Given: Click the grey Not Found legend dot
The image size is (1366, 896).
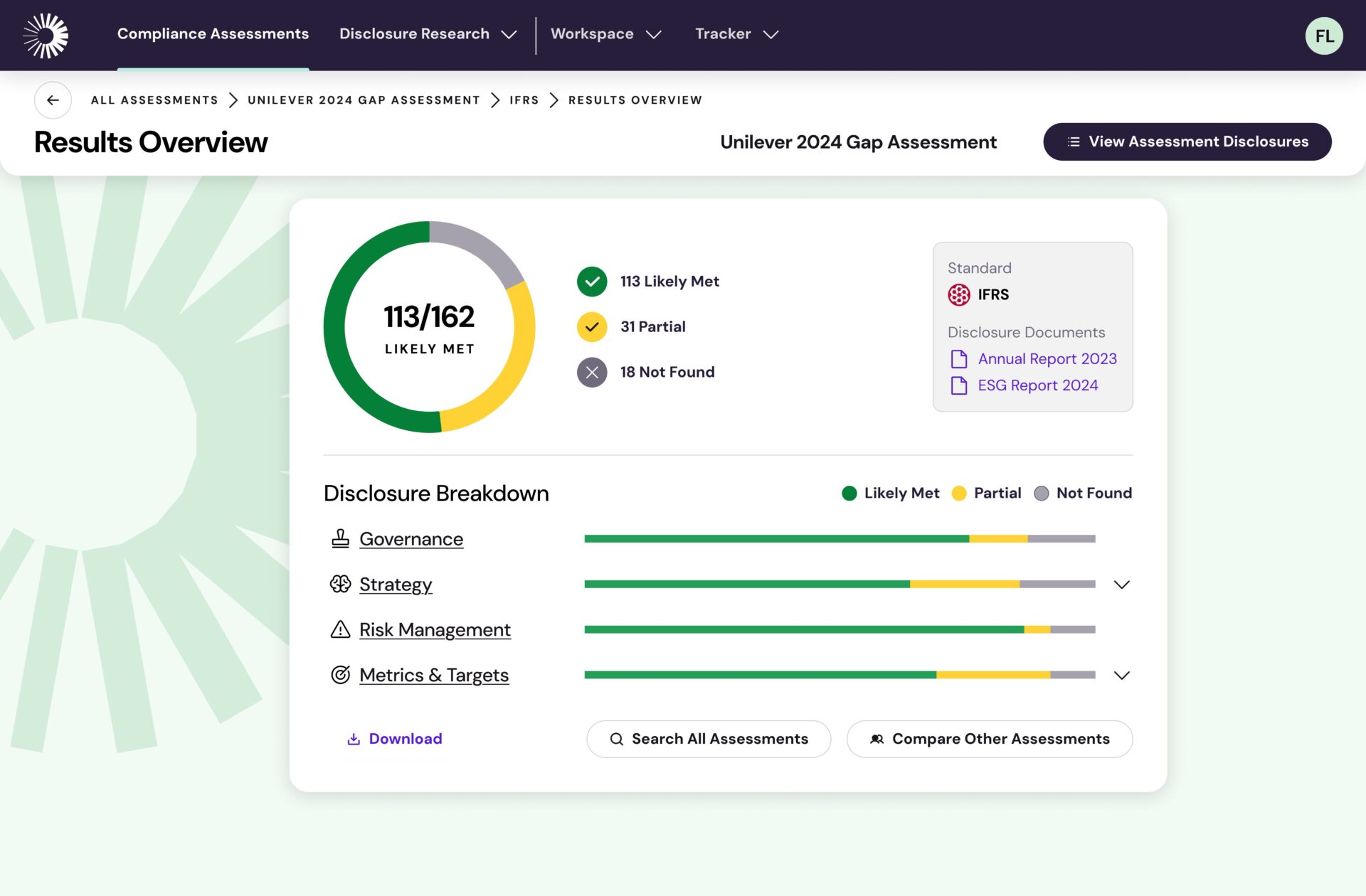Looking at the screenshot, I should 1041,494.
